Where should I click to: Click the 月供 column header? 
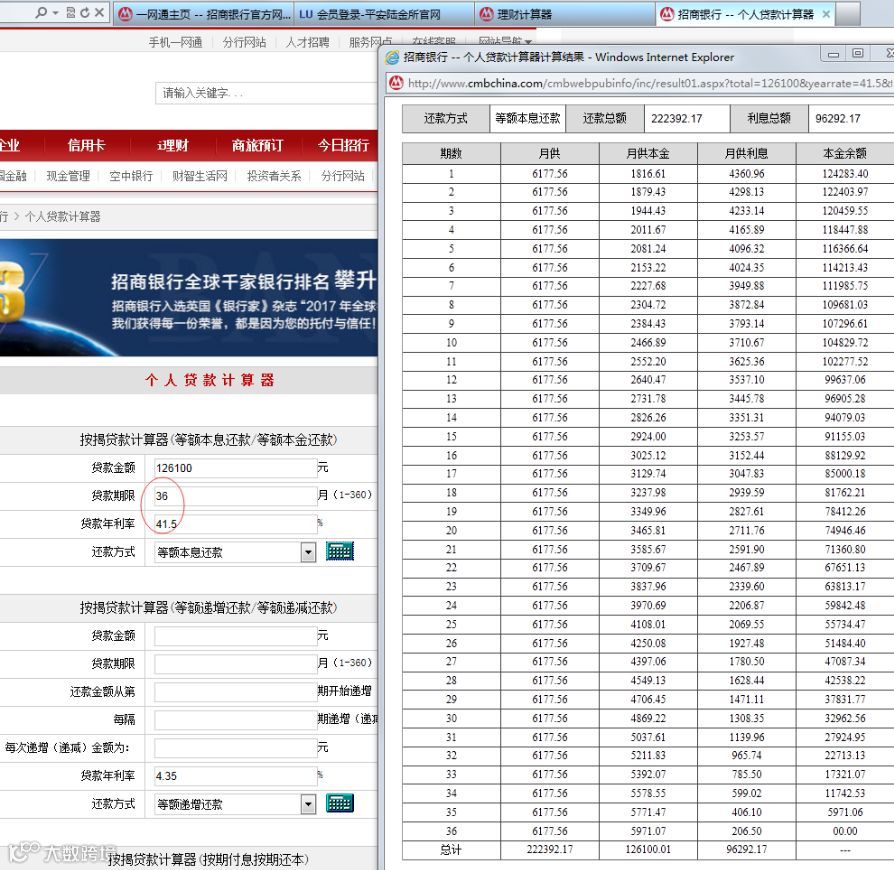[550, 153]
